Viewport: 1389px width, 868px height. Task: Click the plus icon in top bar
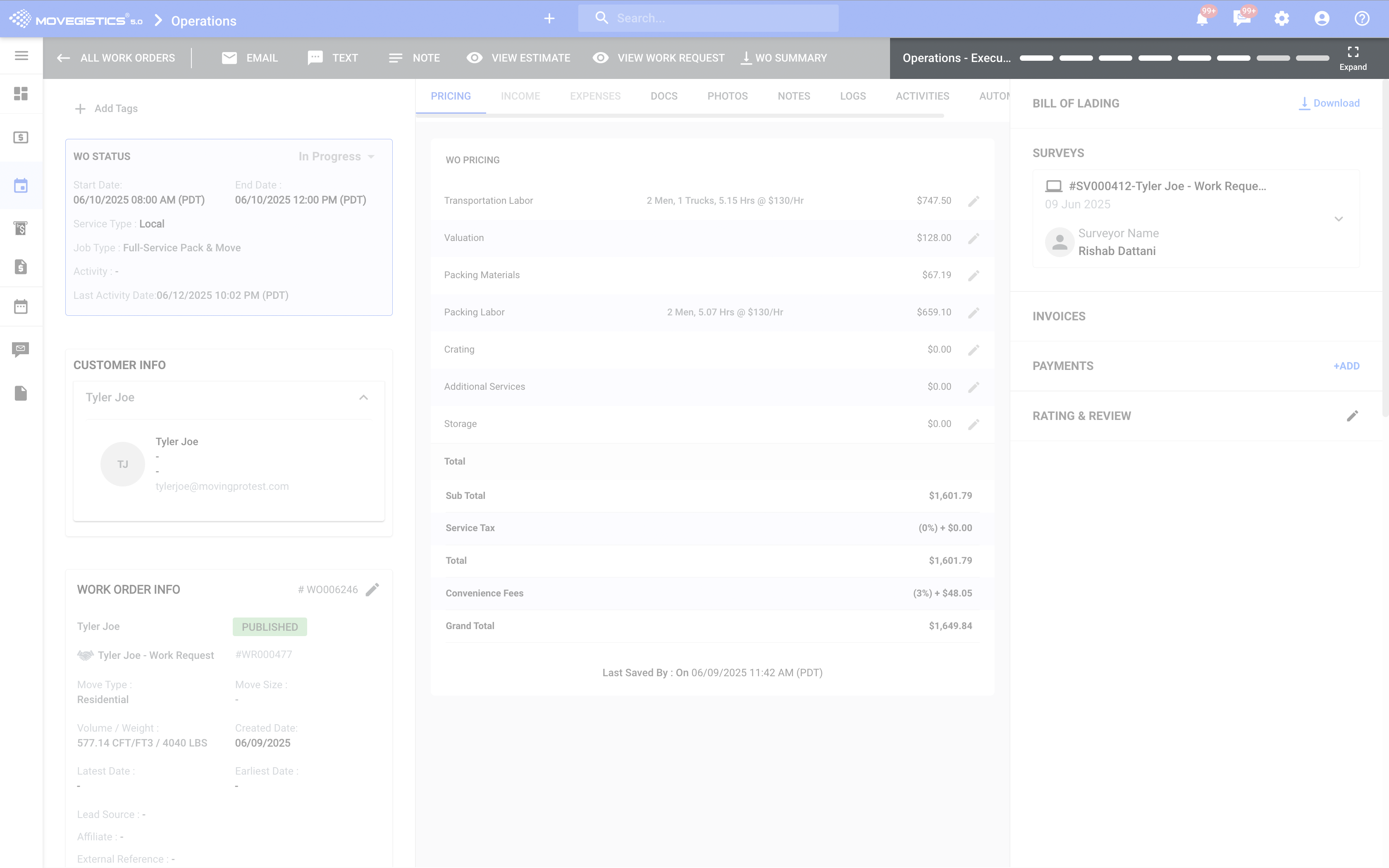[549, 19]
